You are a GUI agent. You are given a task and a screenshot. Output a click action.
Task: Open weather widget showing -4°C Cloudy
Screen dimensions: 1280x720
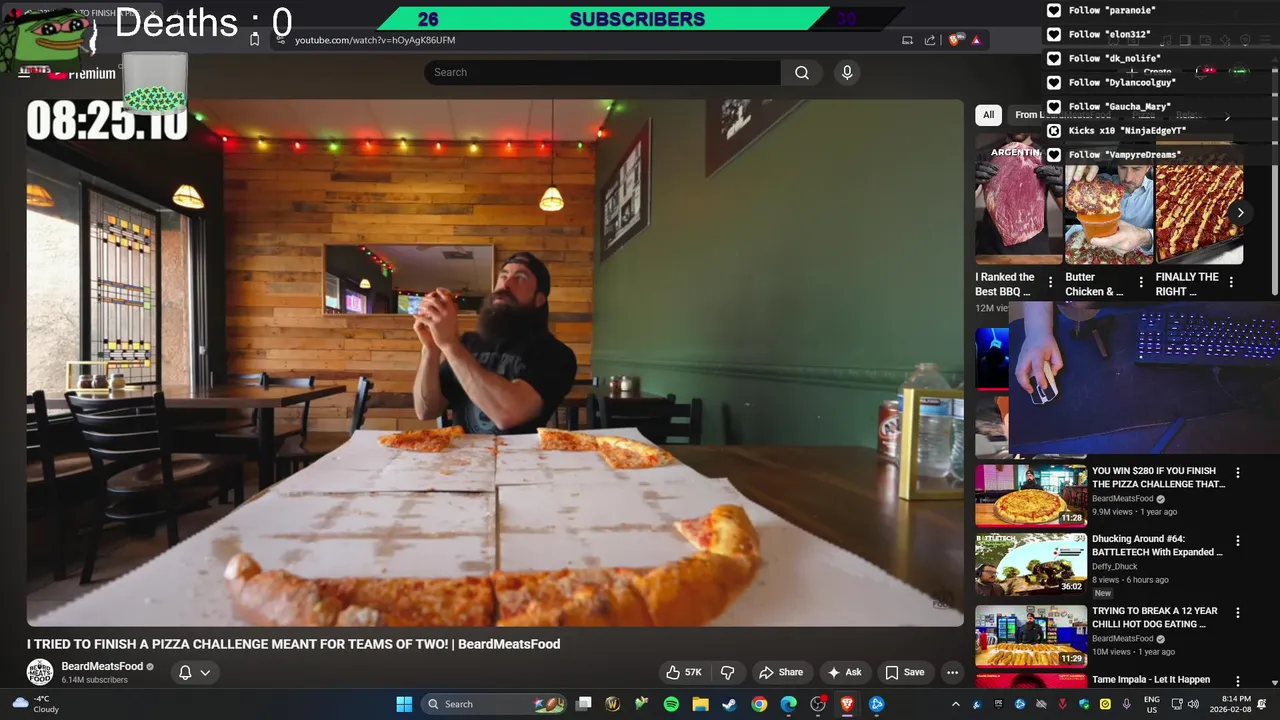(36, 704)
